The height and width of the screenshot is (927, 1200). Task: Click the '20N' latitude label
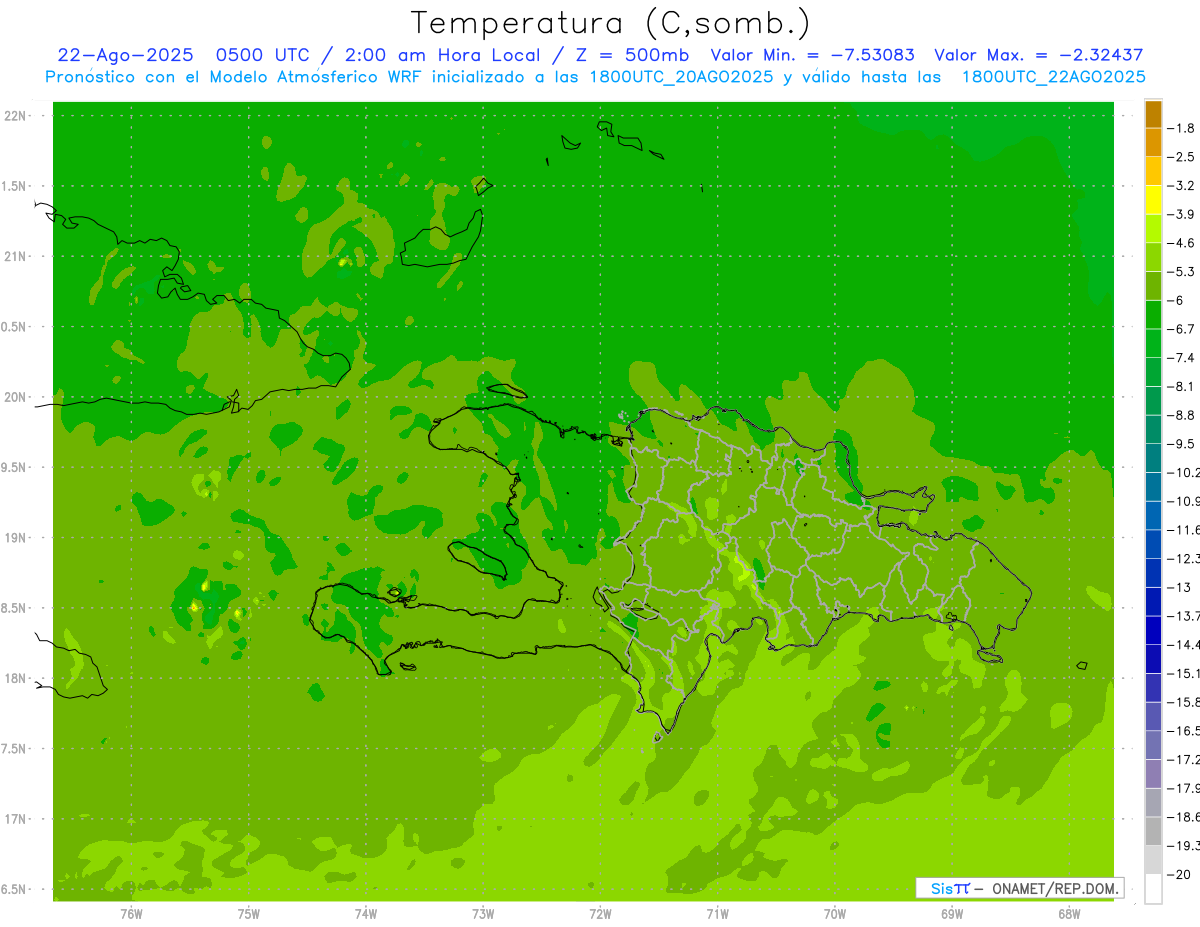click(x=15, y=397)
